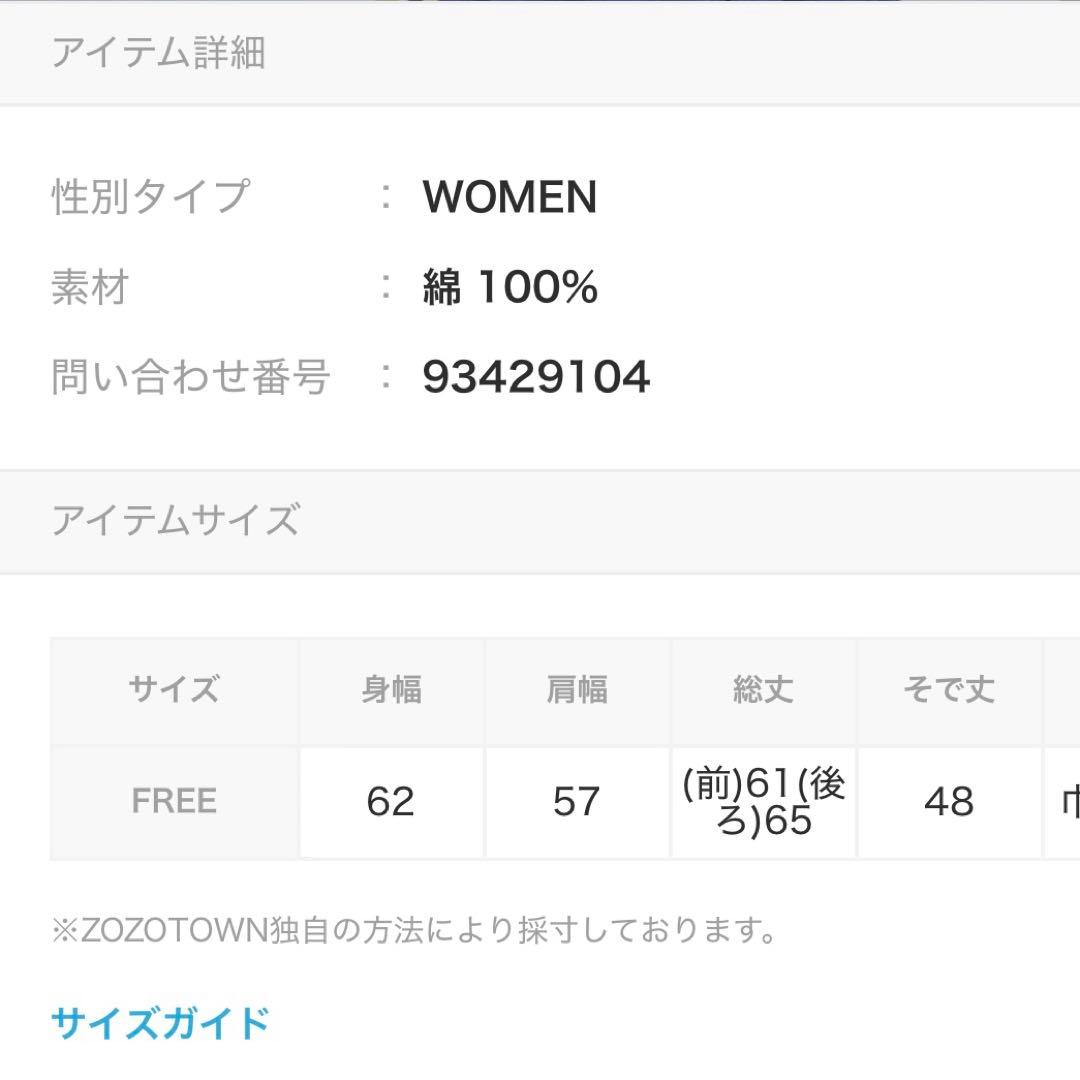Screen dimensions: 1080x1080
Task: Click the ZOZOTOWN measurement note text
Action: (x=414, y=932)
